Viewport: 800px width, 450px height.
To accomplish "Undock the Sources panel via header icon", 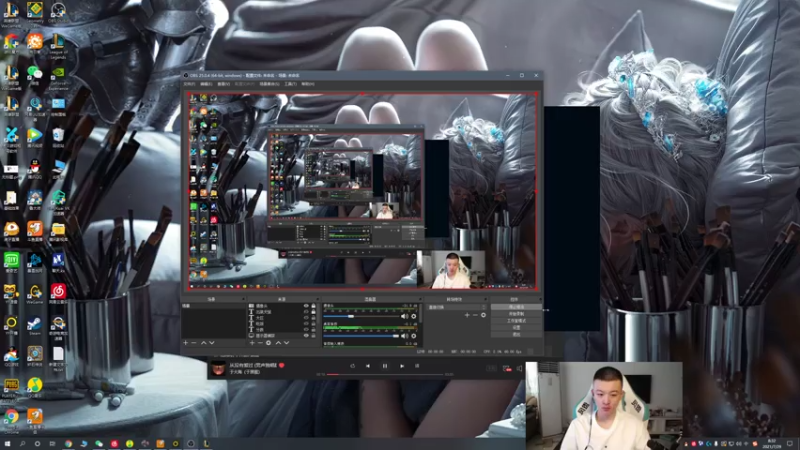I will [317, 299].
